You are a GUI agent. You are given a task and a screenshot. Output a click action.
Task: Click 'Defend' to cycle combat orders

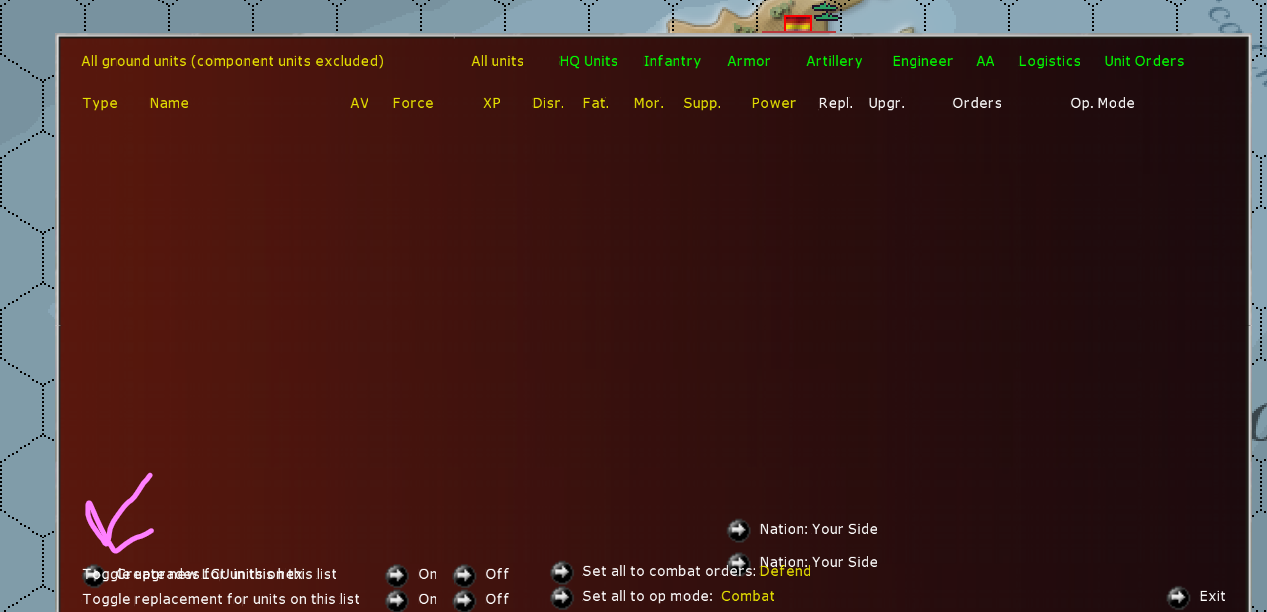click(x=784, y=571)
